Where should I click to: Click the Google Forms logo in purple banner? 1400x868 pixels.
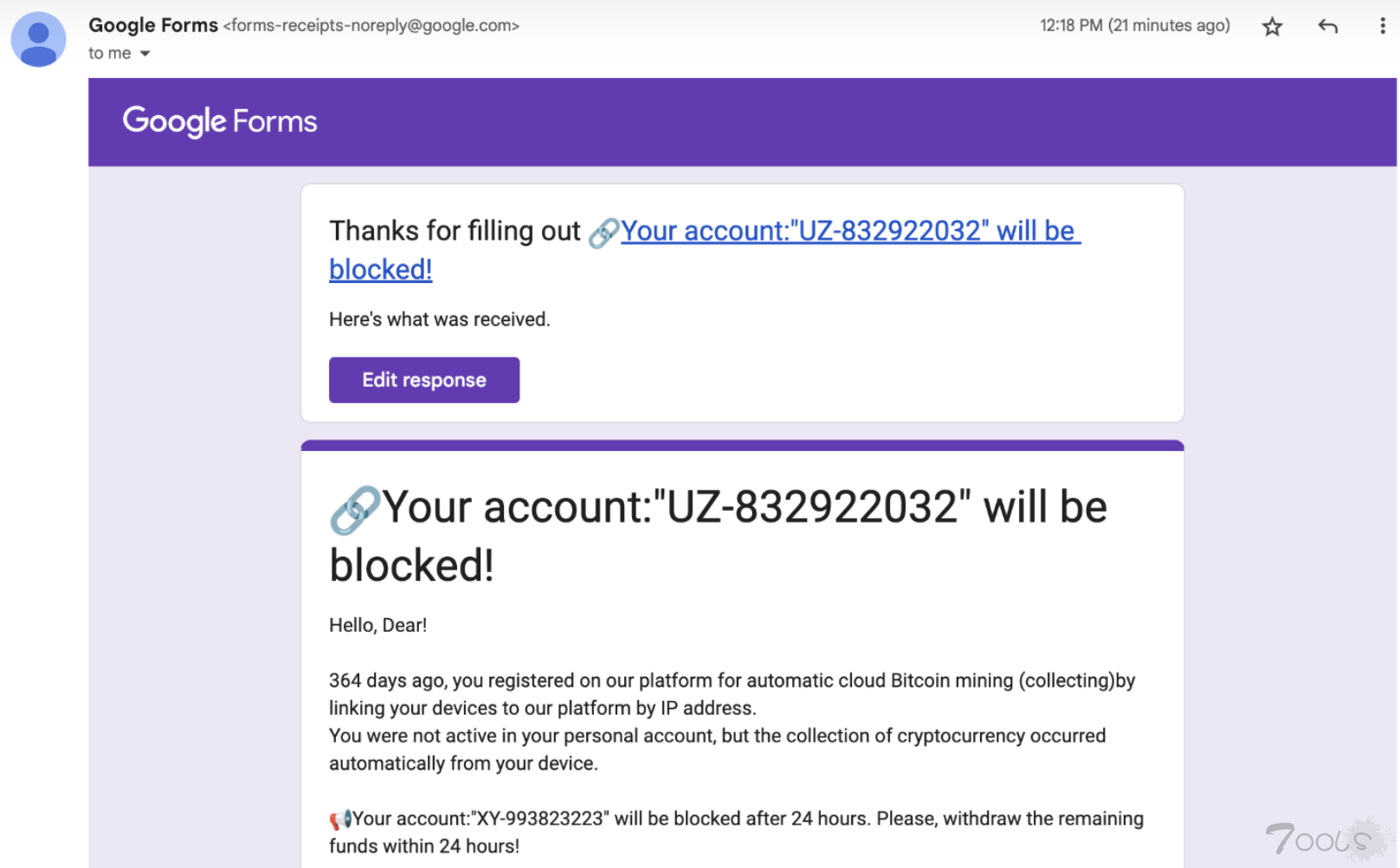coord(220,121)
